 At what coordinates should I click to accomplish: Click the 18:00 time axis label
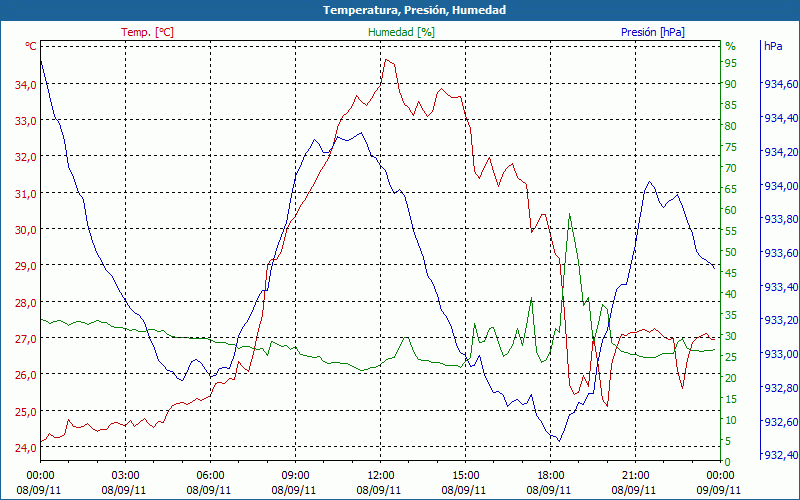550,475
